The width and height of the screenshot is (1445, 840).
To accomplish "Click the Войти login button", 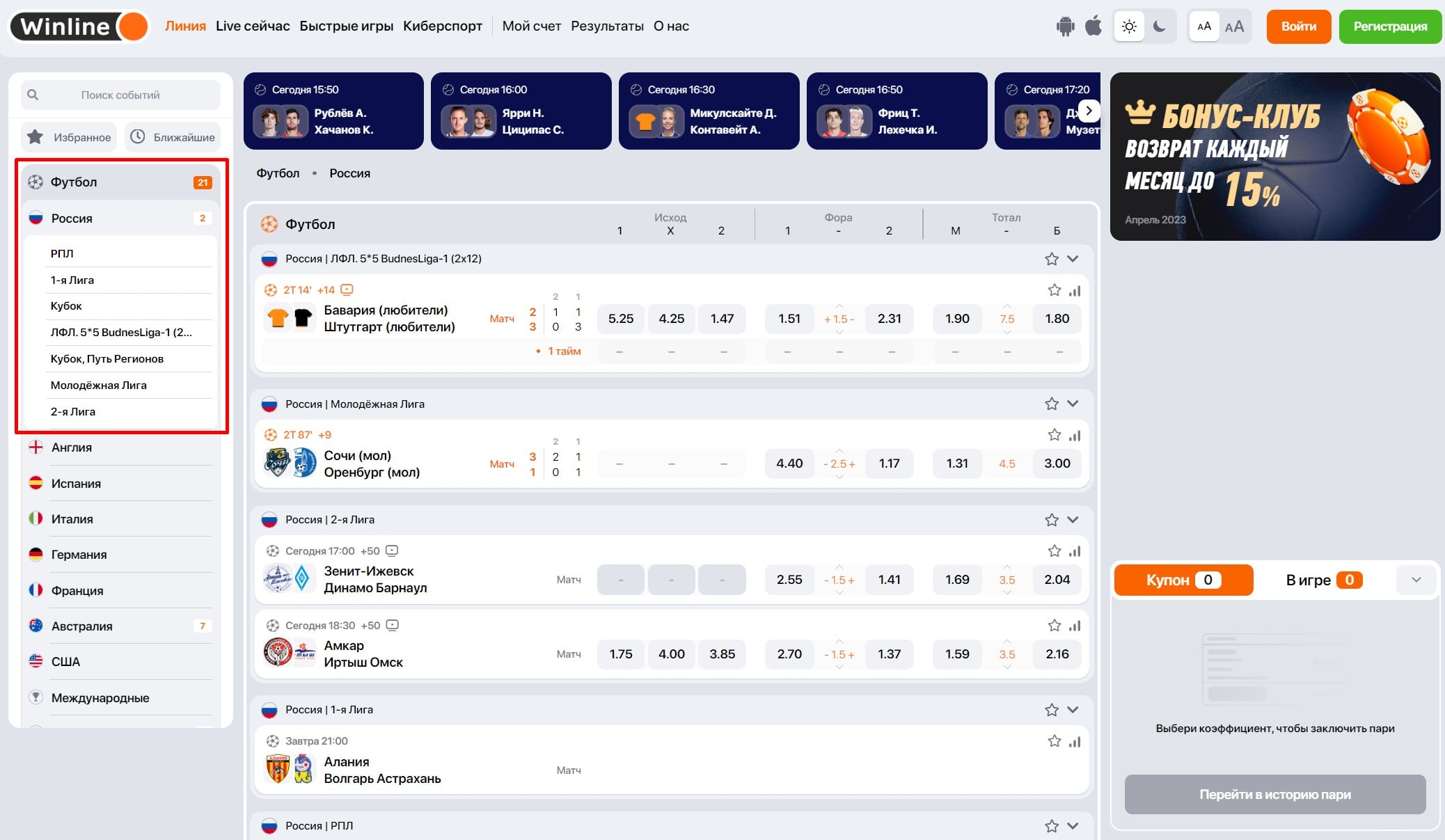I will coord(1298,26).
